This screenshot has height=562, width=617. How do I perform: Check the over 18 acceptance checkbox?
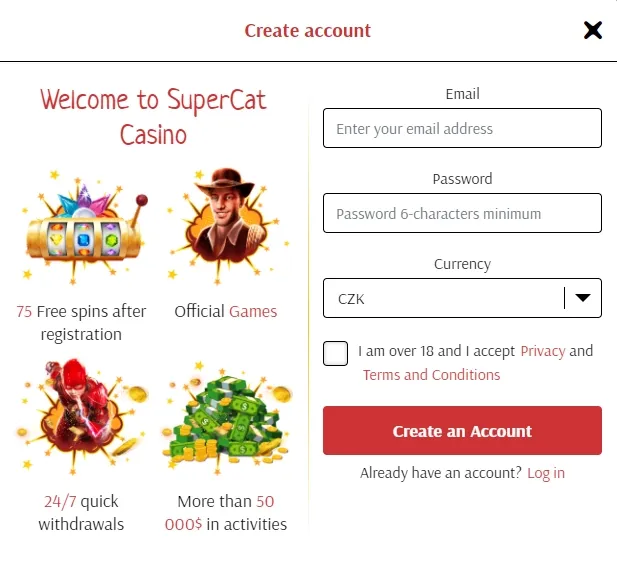pyautogui.click(x=336, y=353)
